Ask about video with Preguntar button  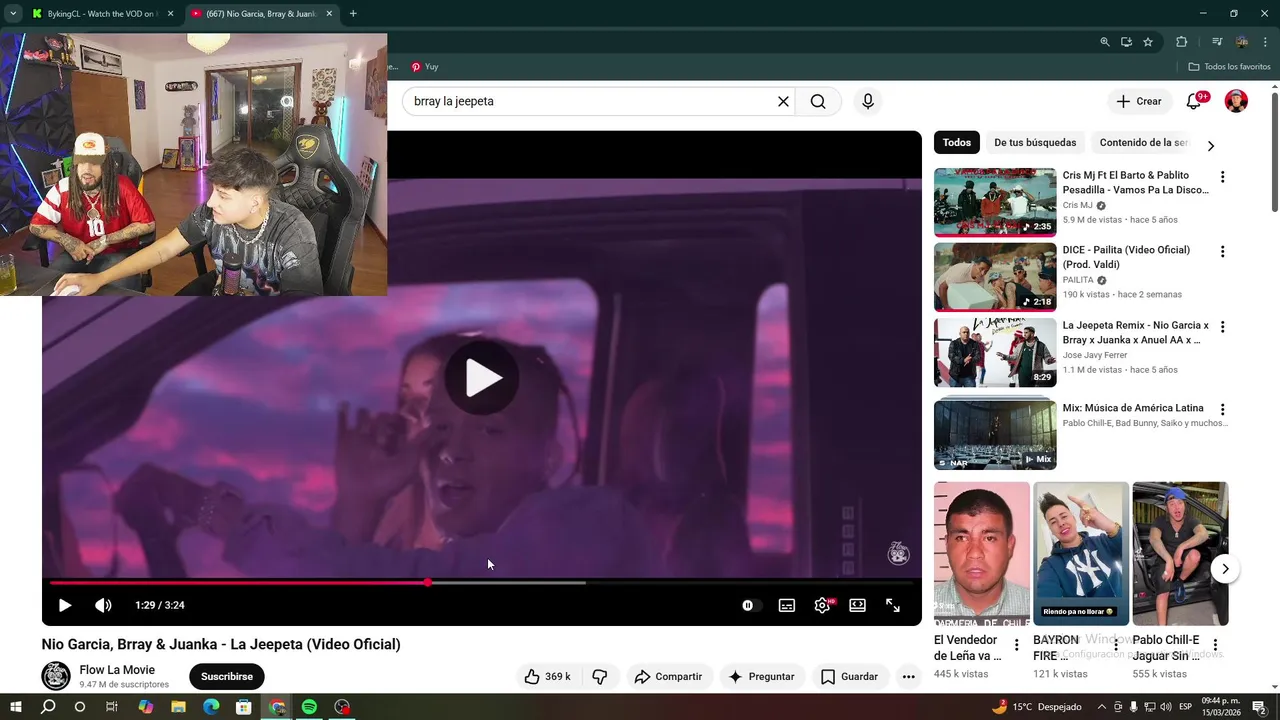pyautogui.click(x=761, y=676)
